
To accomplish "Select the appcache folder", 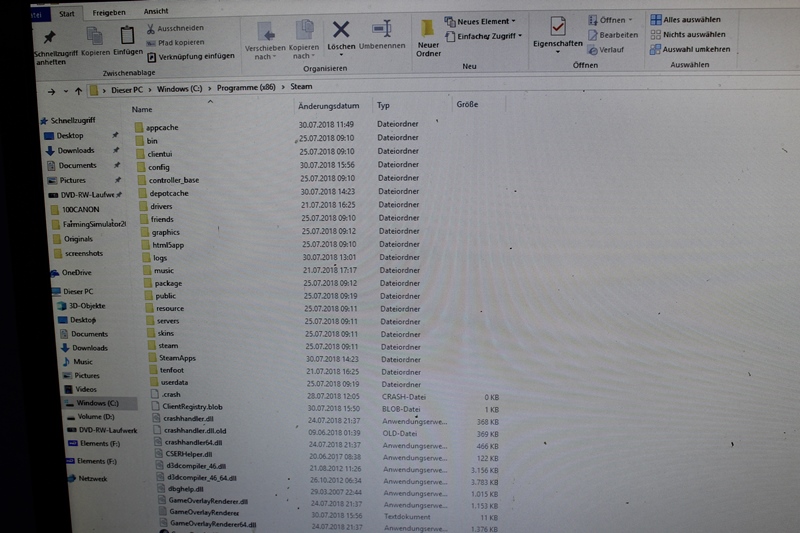I will (x=157, y=128).
